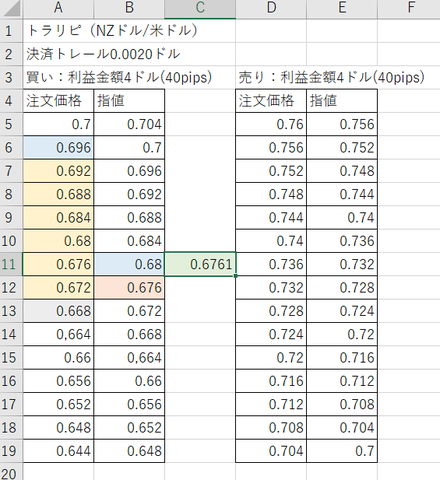
Task: Select gray cell A13 with 0.668
Action: coord(58,311)
